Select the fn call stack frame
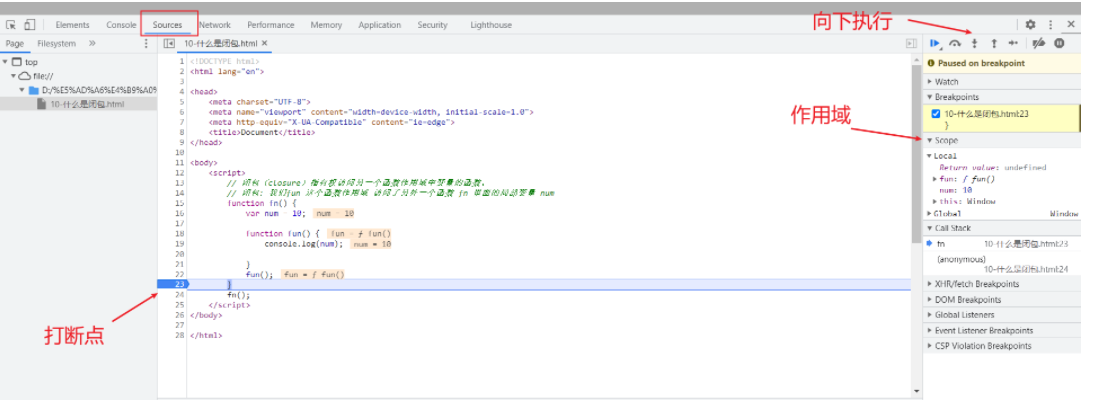Screen dimensions: 1096x400 pyautogui.click(x=1002, y=243)
